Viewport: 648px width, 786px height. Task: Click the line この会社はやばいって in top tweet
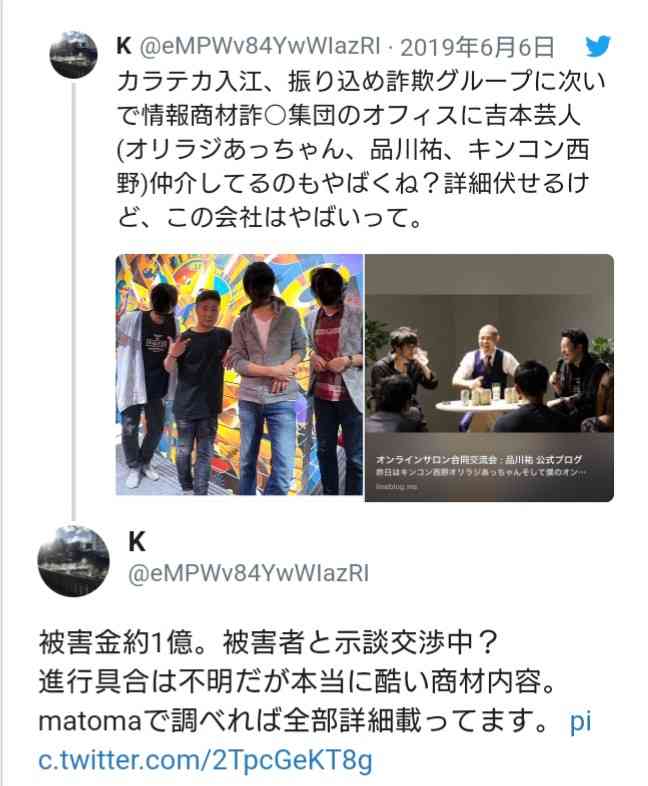(x=269, y=218)
